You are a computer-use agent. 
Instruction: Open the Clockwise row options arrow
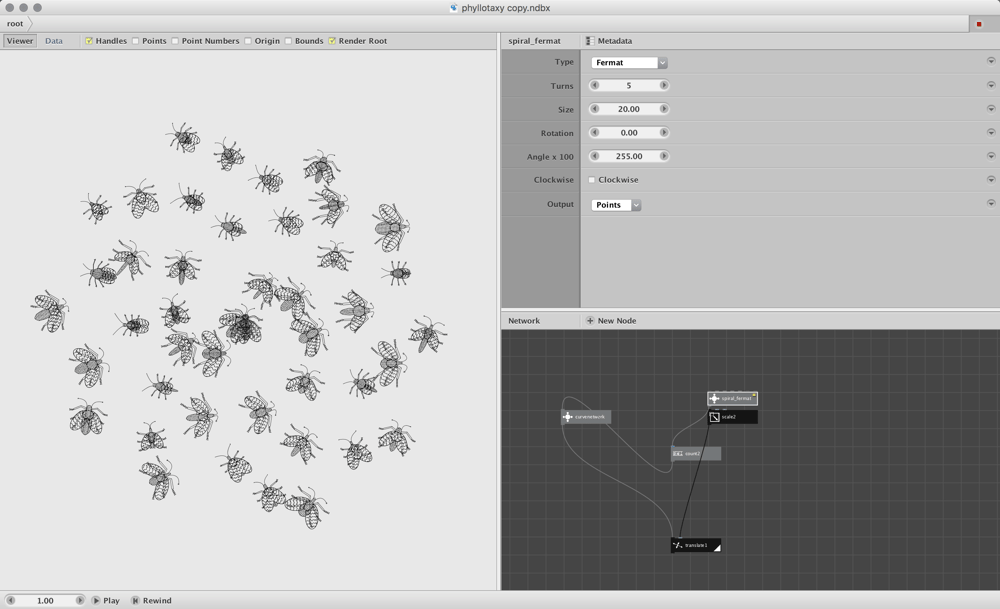coord(991,179)
